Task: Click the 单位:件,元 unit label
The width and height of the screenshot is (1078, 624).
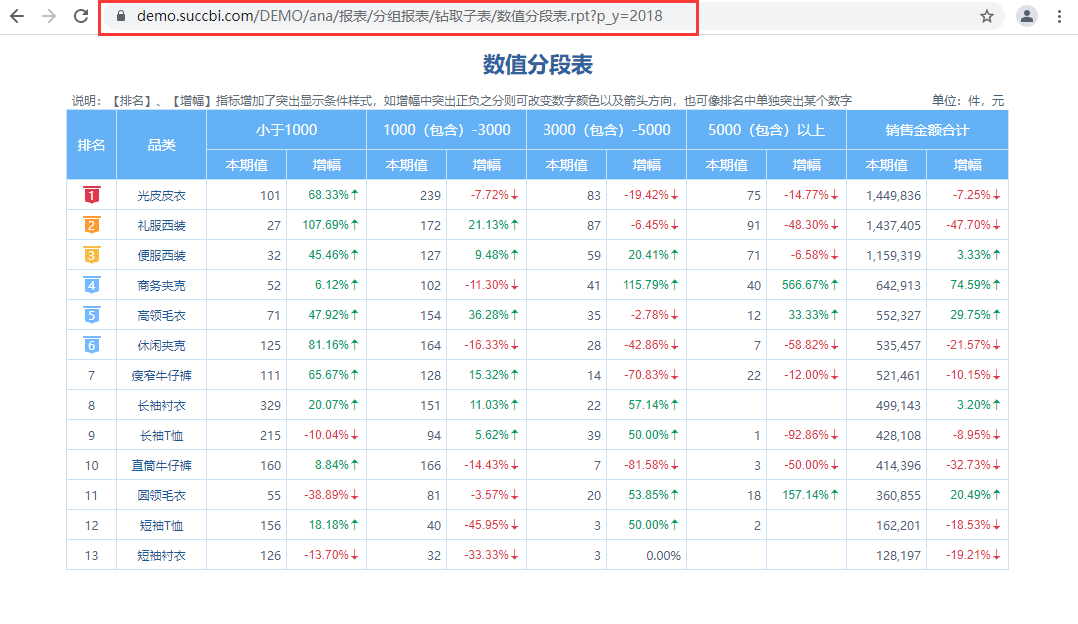Action: 968,101
